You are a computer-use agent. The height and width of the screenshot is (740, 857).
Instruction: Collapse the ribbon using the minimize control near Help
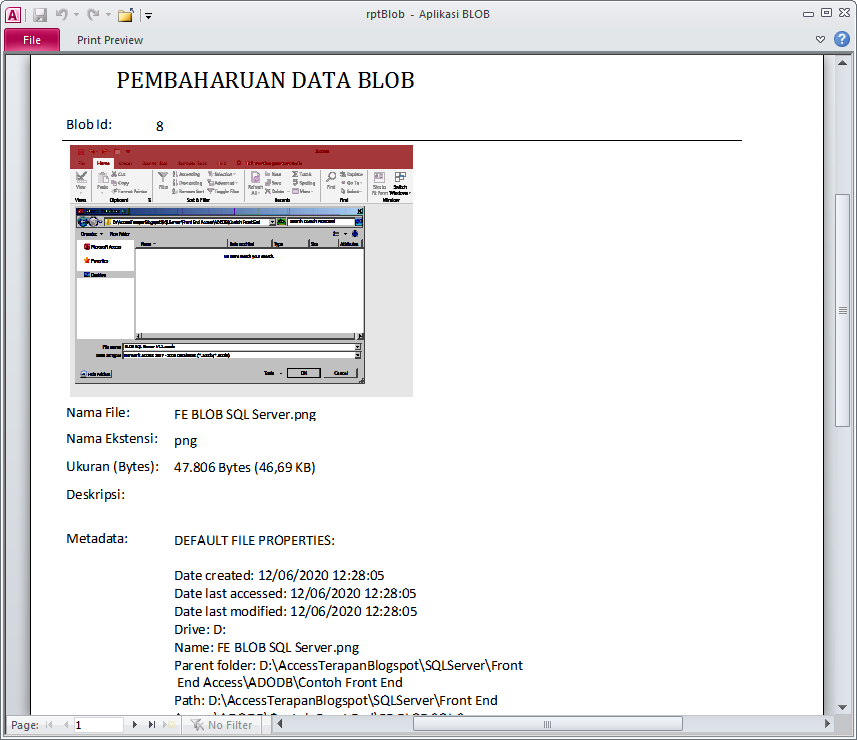(819, 36)
